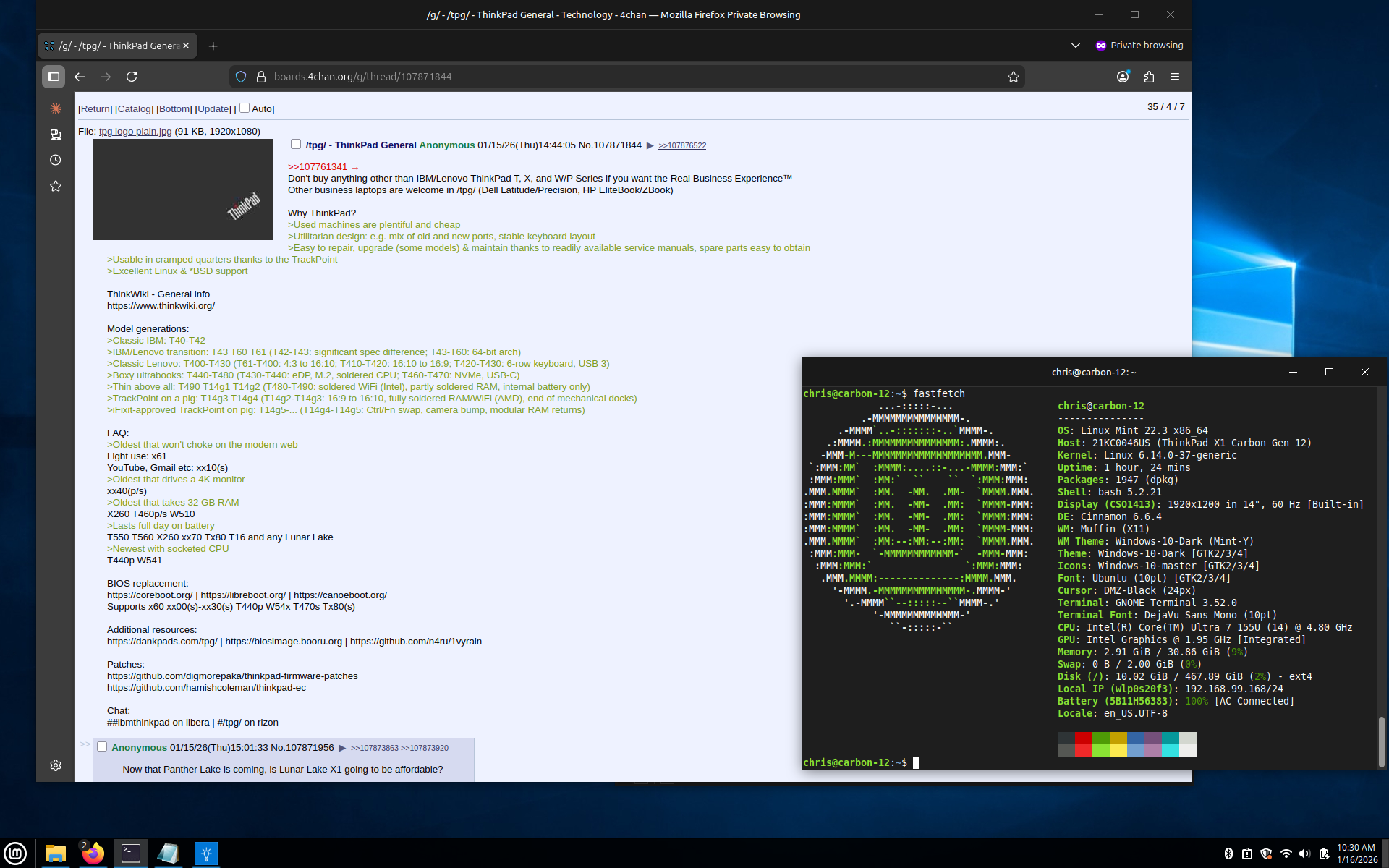
Task: Open the Firefox hamburger application menu
Action: (1175, 77)
